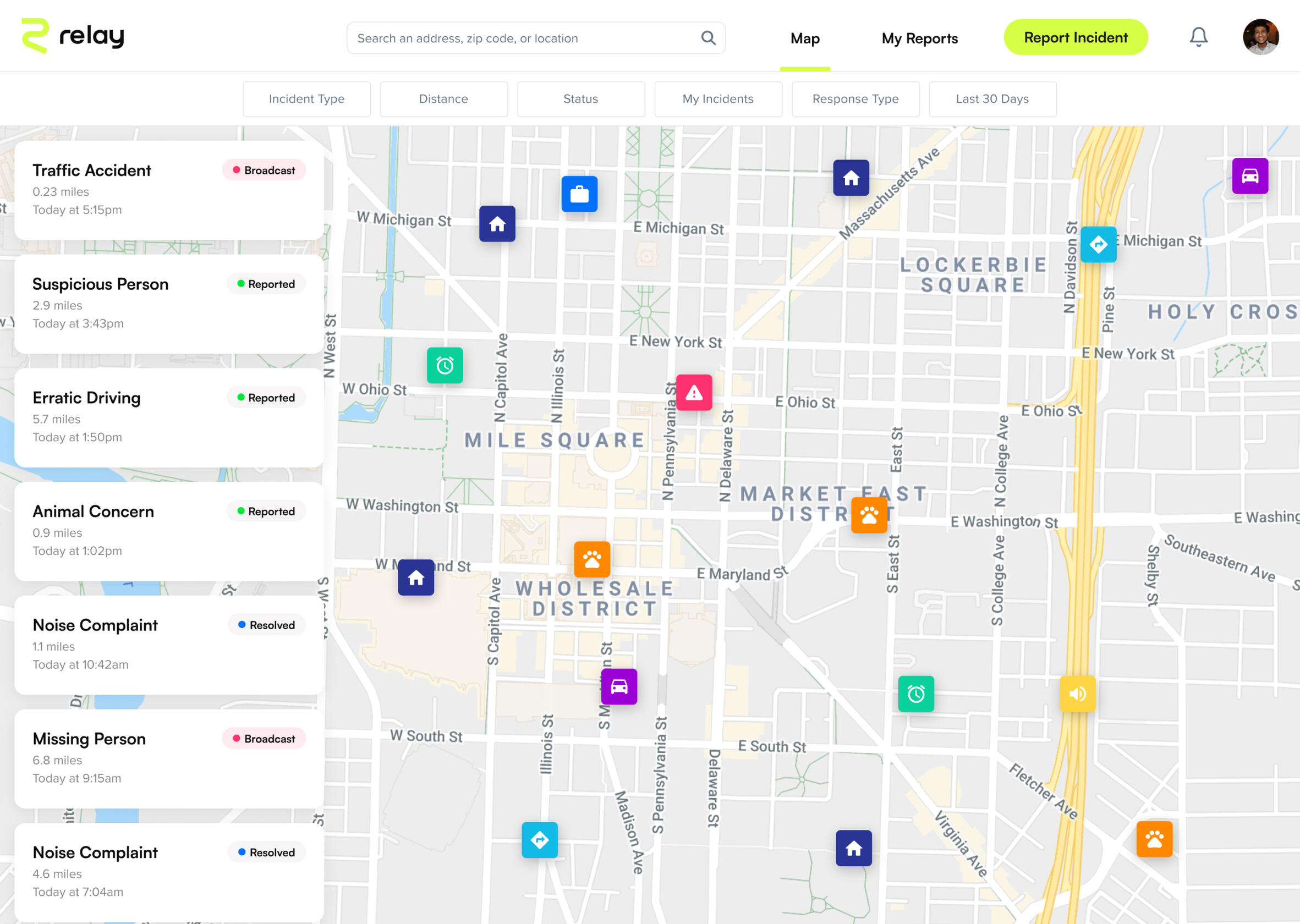
Task: Open the Last 30 Days filter
Action: [x=992, y=99]
